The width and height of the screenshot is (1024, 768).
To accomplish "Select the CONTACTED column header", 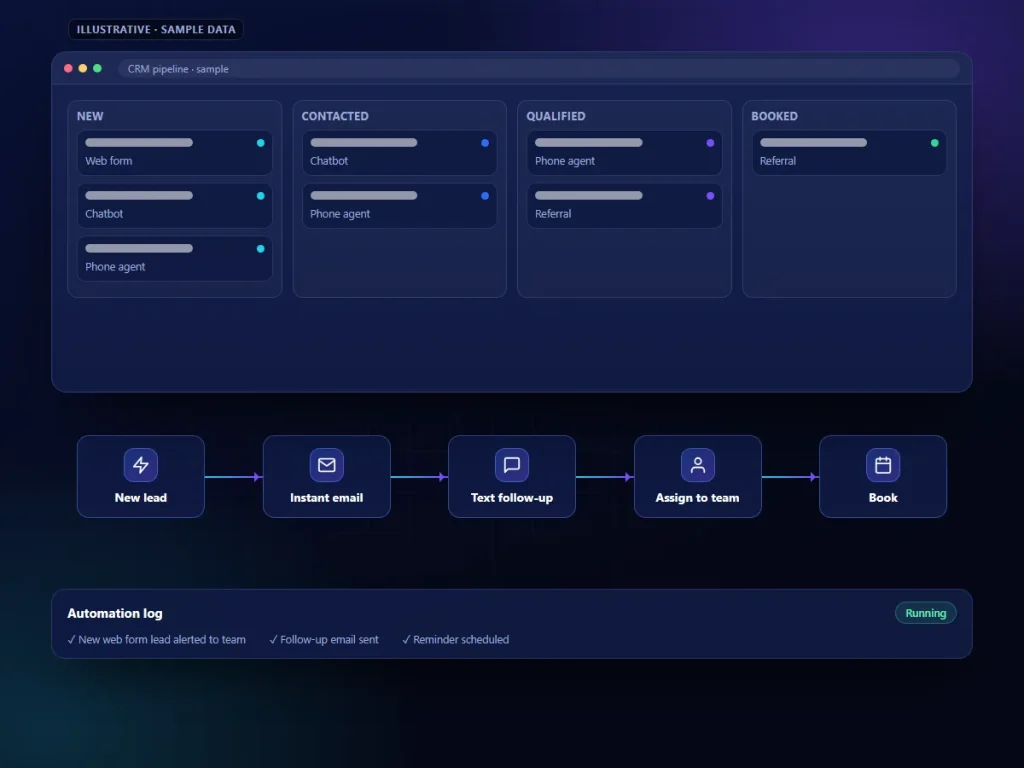I will point(335,116).
